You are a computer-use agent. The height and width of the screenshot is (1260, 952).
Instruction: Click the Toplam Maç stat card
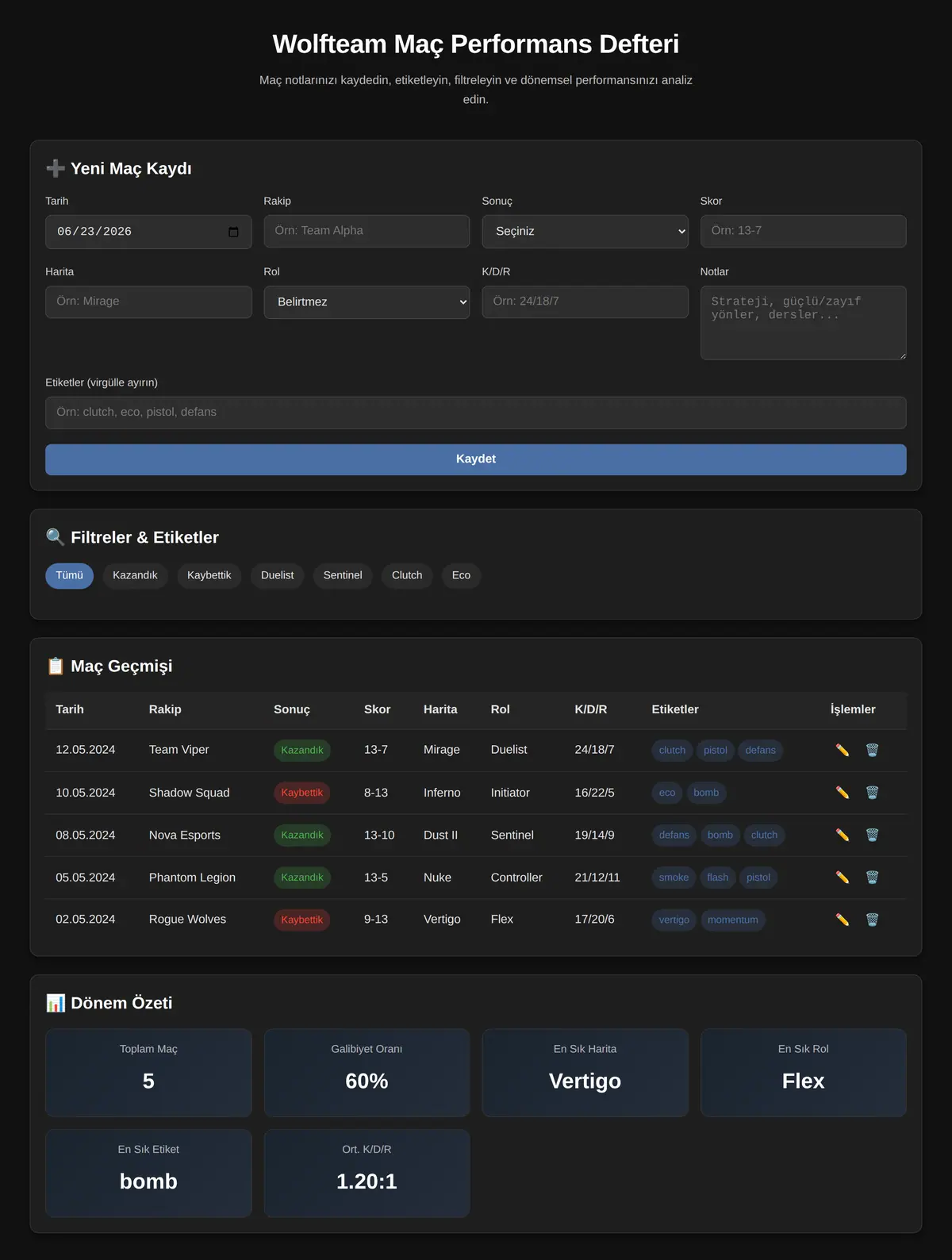(148, 1073)
